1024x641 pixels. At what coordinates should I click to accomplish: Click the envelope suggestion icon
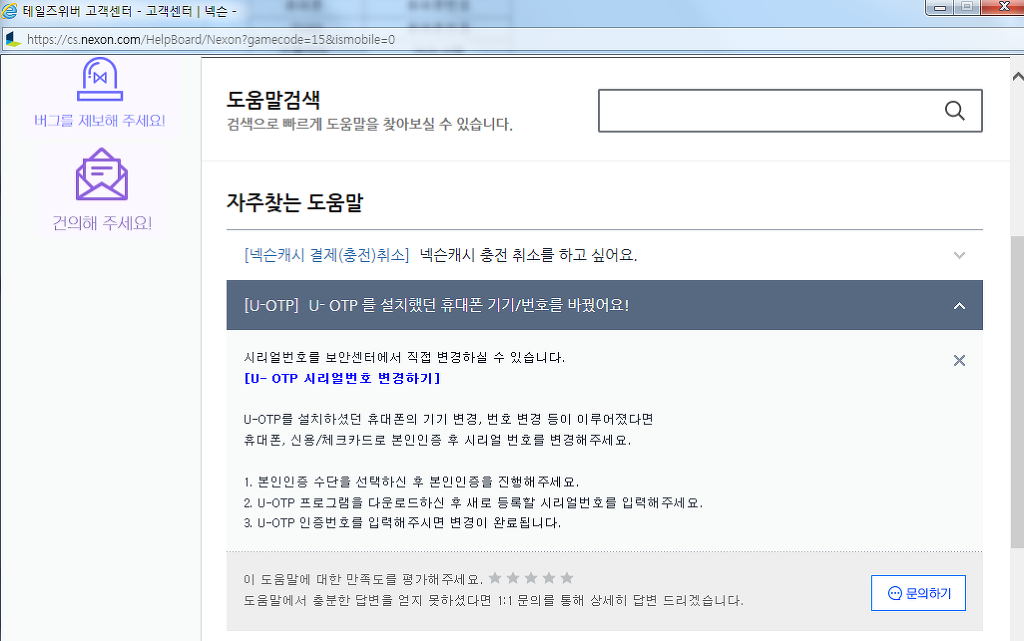pyautogui.click(x=102, y=174)
